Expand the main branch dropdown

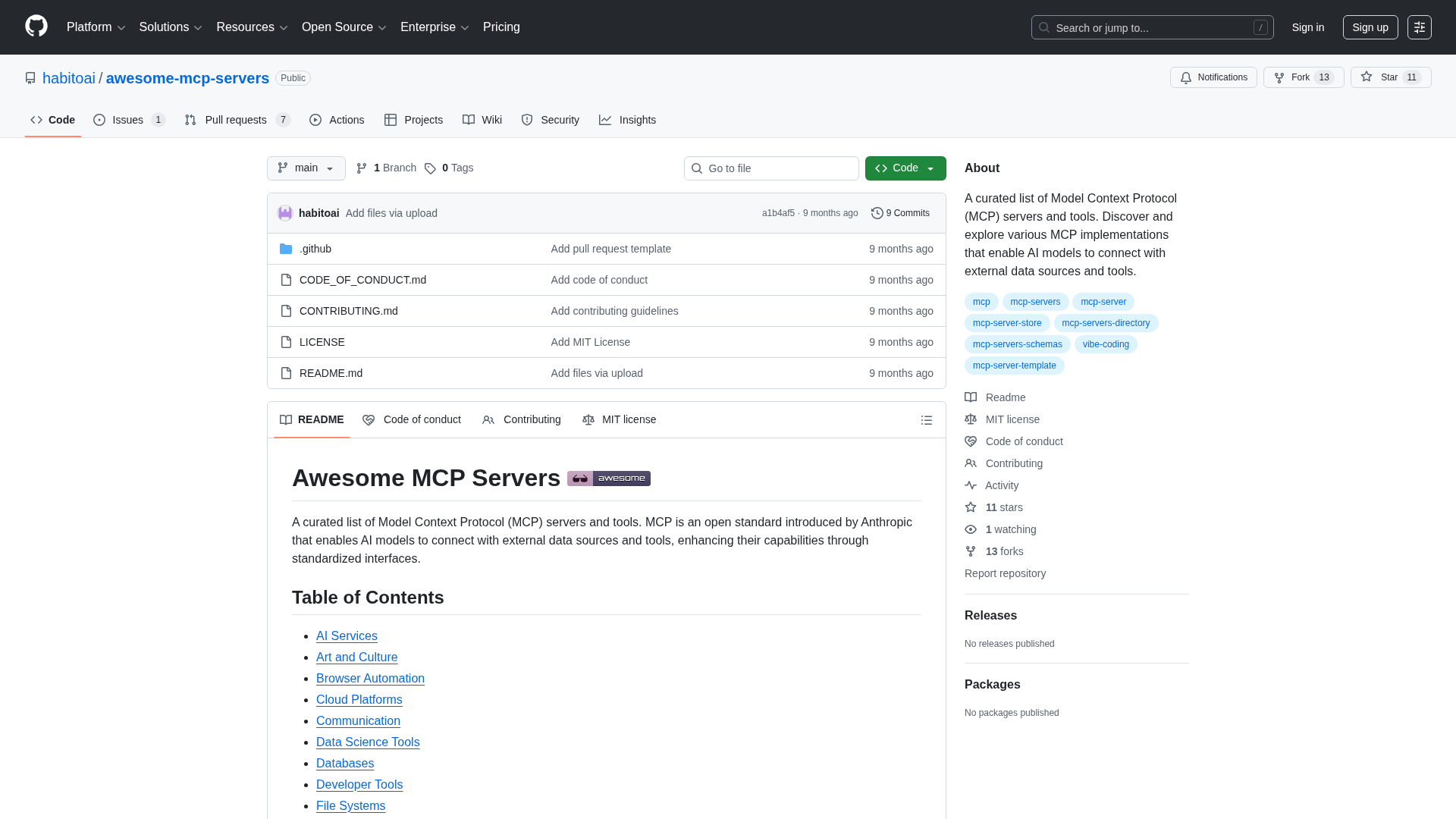click(306, 168)
